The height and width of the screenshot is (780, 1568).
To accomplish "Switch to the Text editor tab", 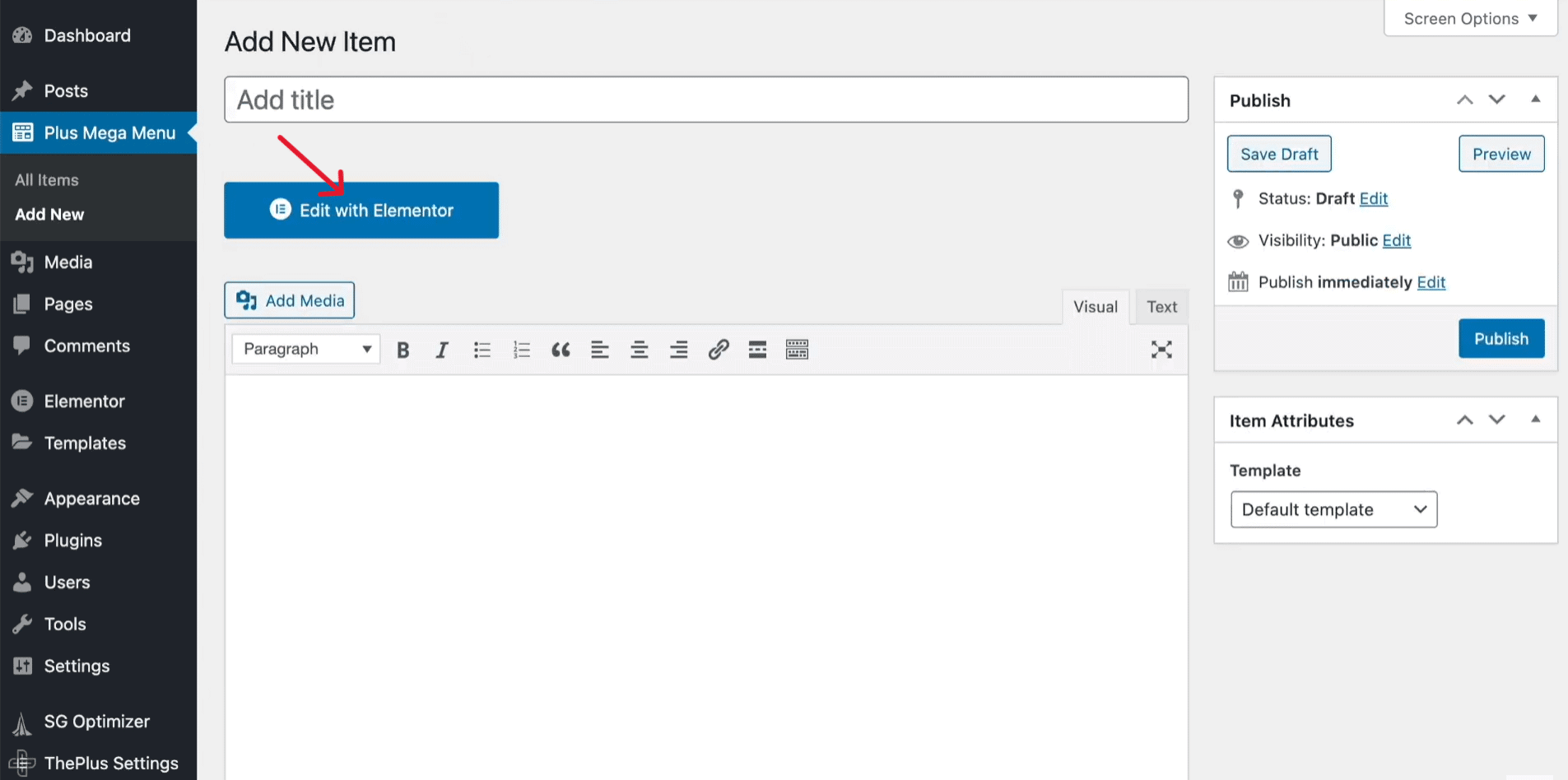I will [1161, 306].
